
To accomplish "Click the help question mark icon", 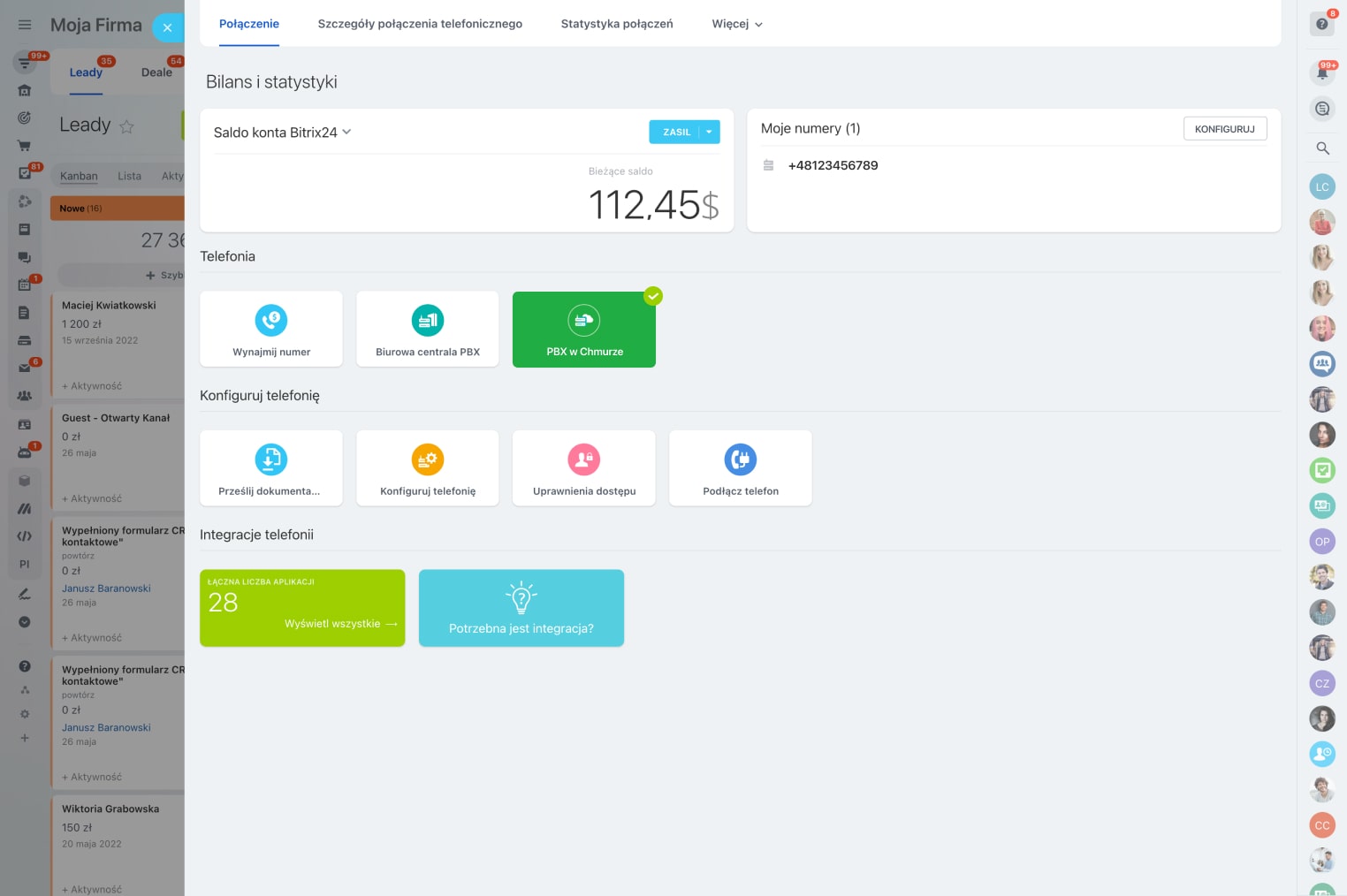I will (x=1322, y=24).
